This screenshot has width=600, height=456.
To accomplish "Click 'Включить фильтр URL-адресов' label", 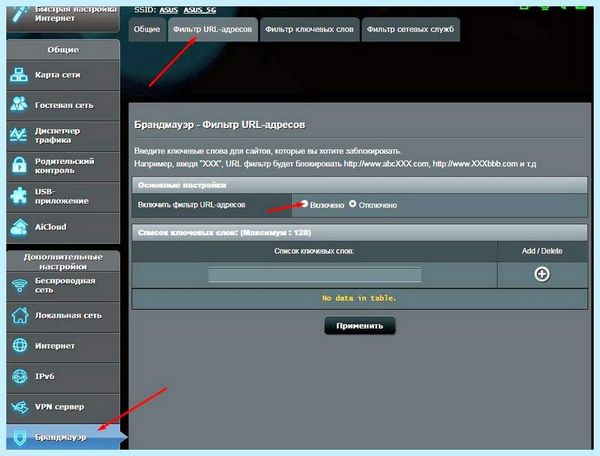I will pyautogui.click(x=191, y=205).
